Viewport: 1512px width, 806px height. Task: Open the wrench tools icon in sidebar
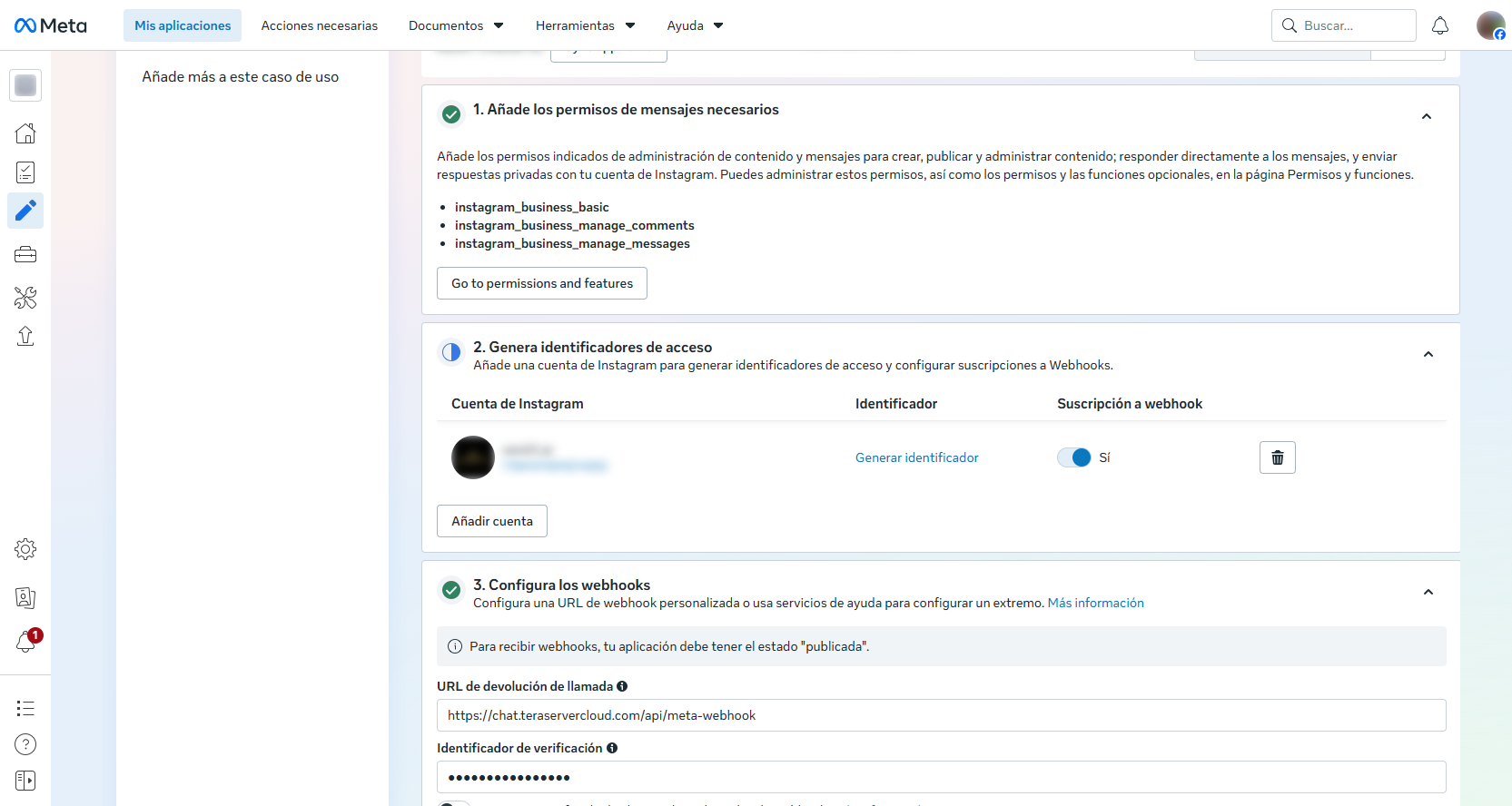pyautogui.click(x=25, y=297)
